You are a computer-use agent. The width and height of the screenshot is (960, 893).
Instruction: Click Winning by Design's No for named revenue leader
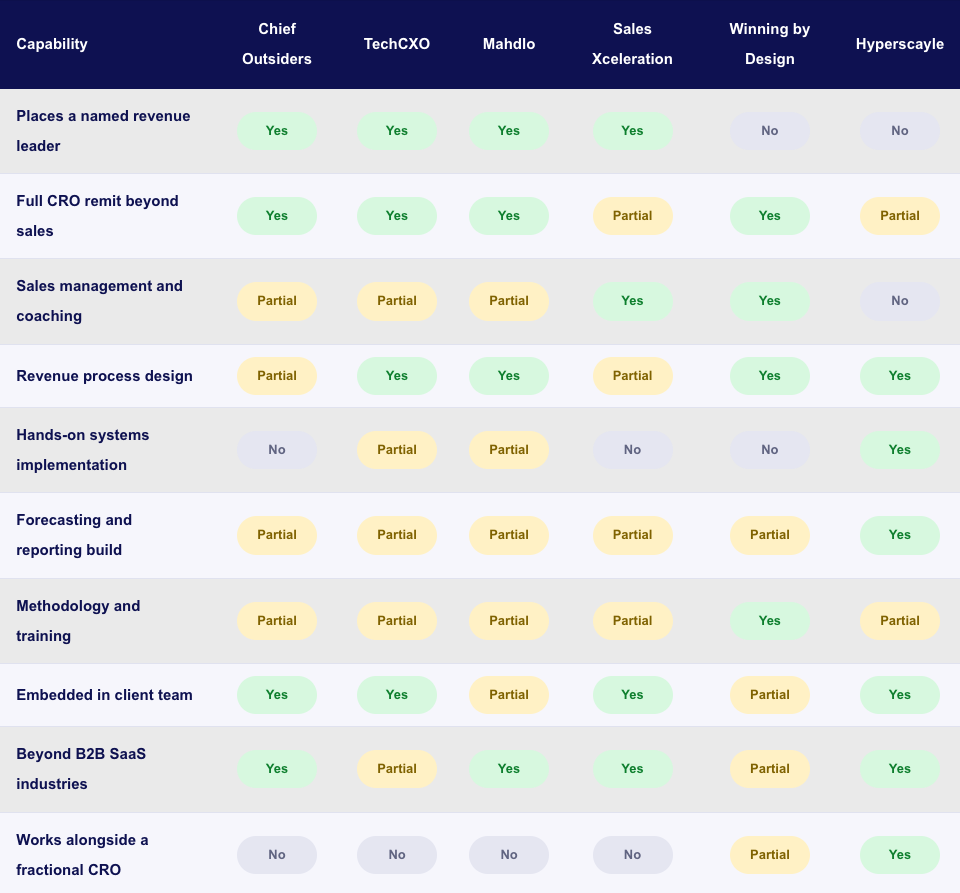[770, 131]
